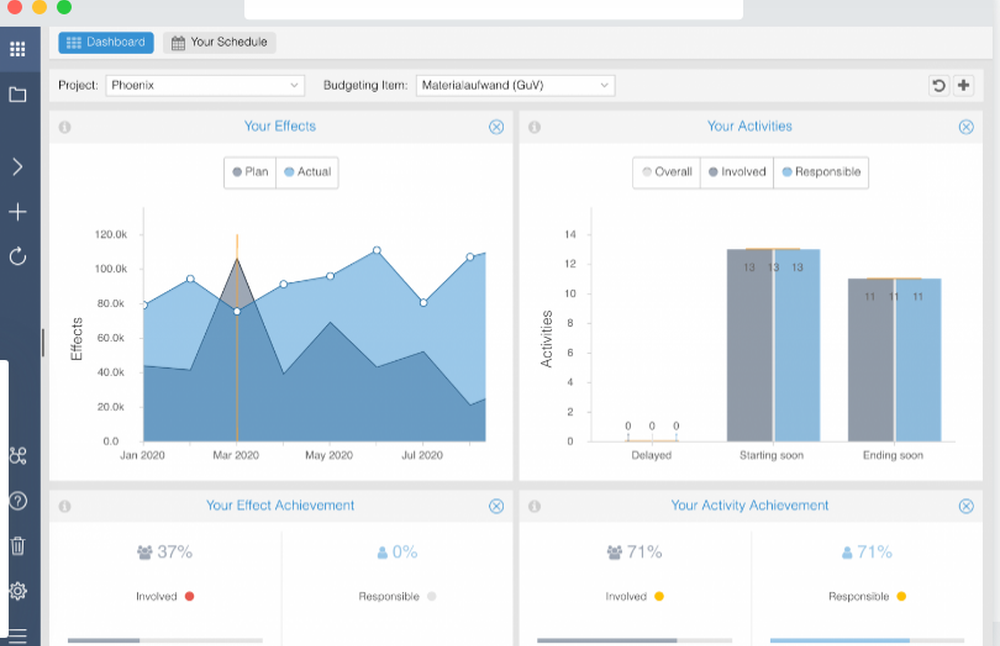Click the Ending soon category label
Viewport: 1000px width, 646px height.
tap(893, 455)
